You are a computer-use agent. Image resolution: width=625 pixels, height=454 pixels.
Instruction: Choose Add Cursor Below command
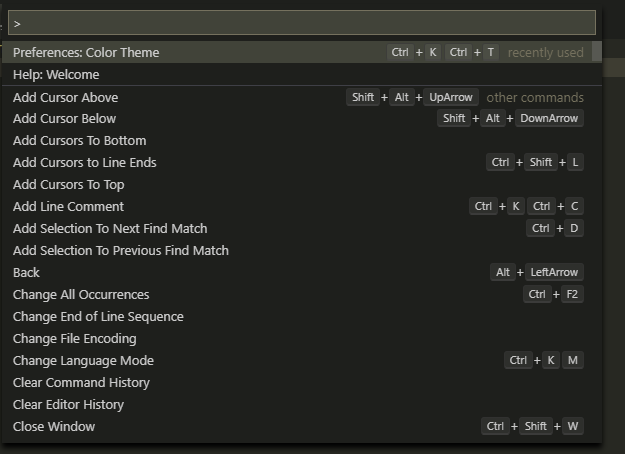coord(302,118)
